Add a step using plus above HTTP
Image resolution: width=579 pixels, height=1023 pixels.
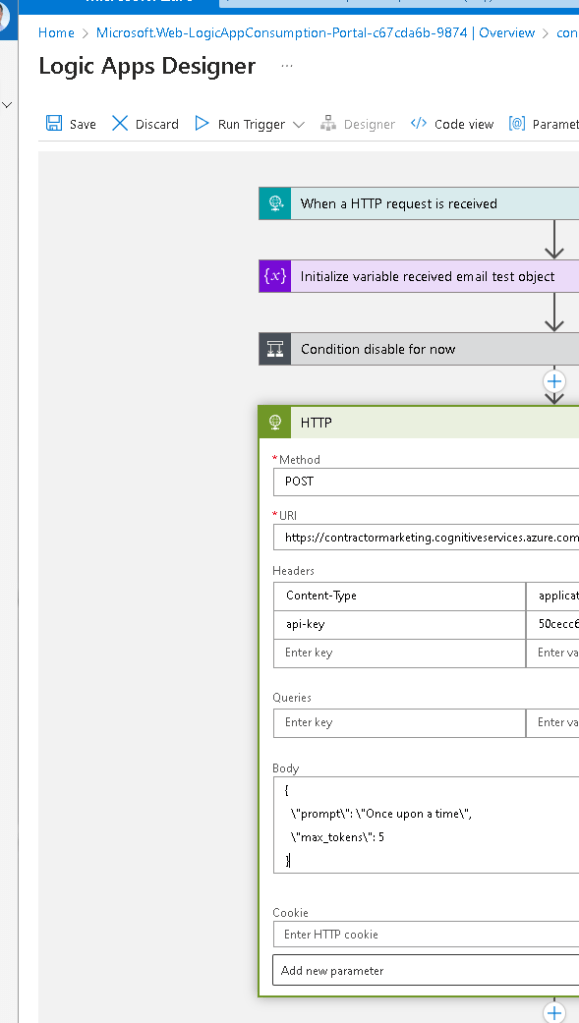pos(554,381)
